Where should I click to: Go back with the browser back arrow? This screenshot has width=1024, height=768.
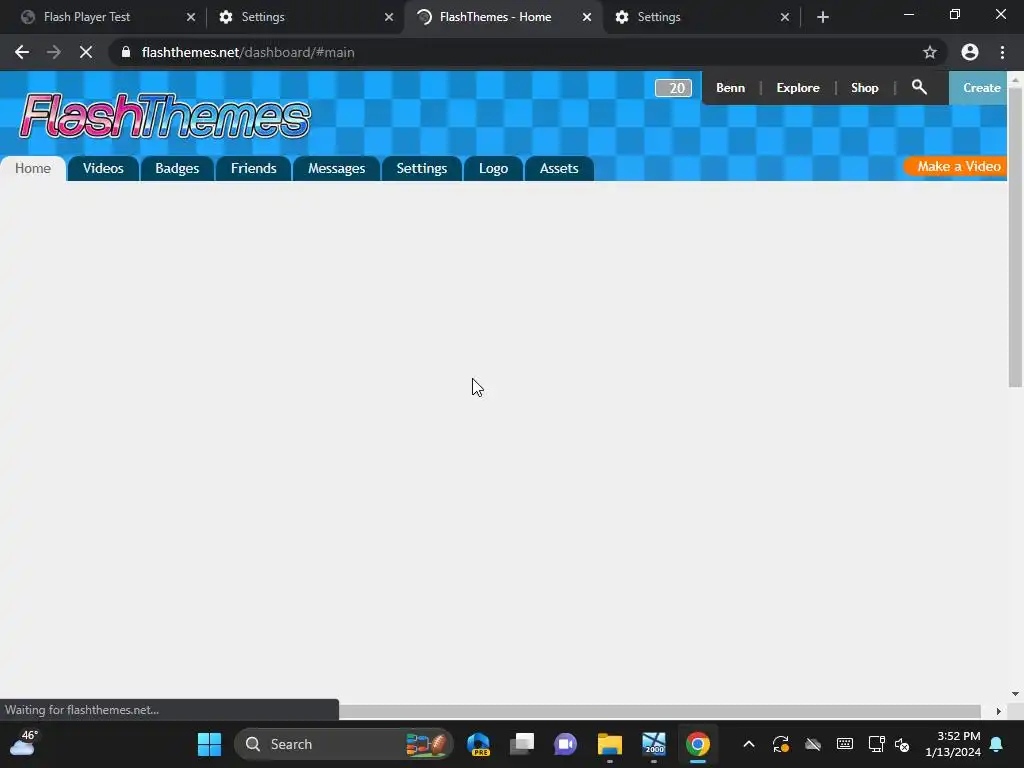click(x=22, y=52)
